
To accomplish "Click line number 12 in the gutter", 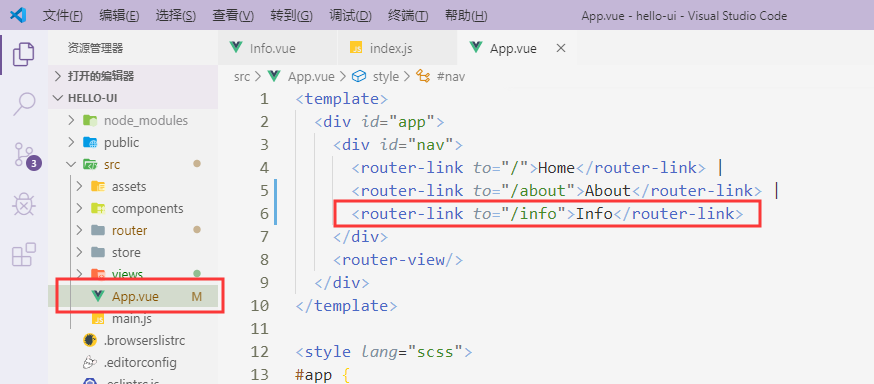I will point(260,352).
